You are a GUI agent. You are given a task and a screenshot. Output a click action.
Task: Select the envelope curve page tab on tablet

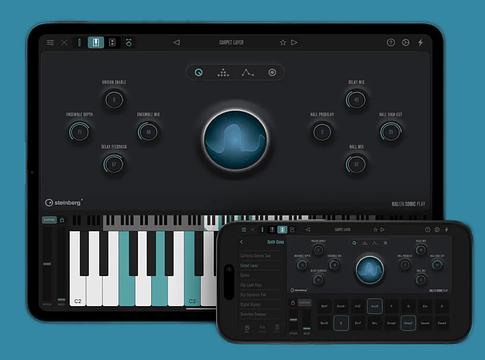click(x=248, y=73)
